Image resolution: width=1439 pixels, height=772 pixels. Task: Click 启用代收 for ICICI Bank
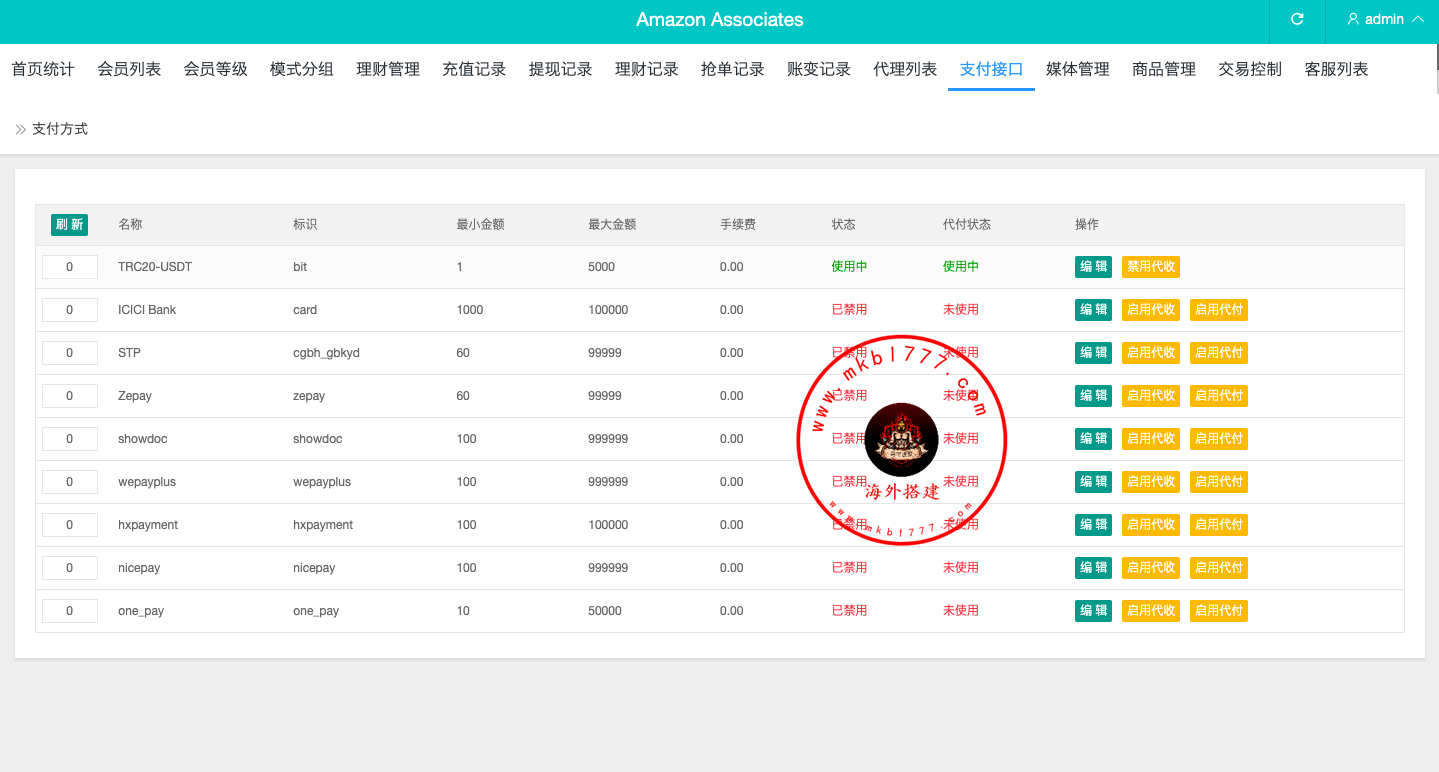tap(1151, 310)
